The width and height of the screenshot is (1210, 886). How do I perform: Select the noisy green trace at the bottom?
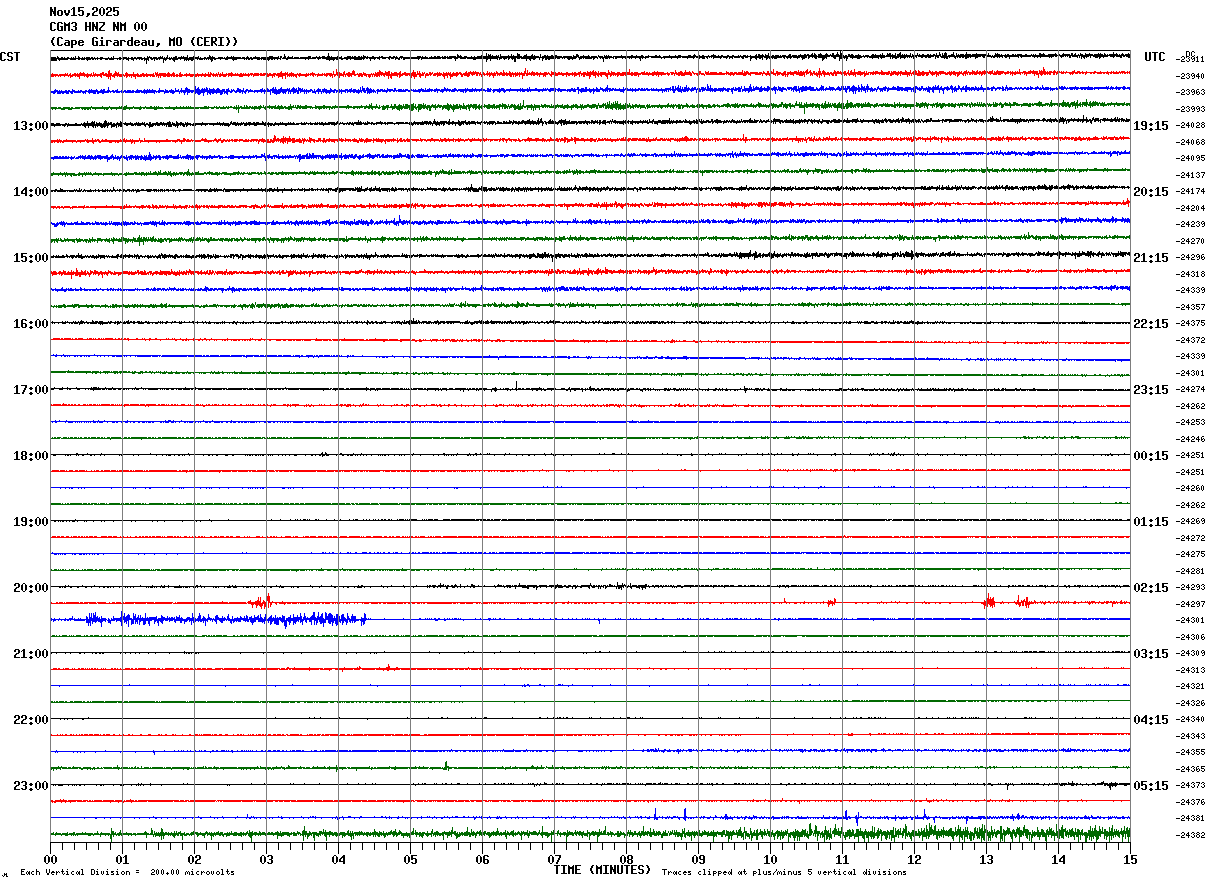point(590,832)
